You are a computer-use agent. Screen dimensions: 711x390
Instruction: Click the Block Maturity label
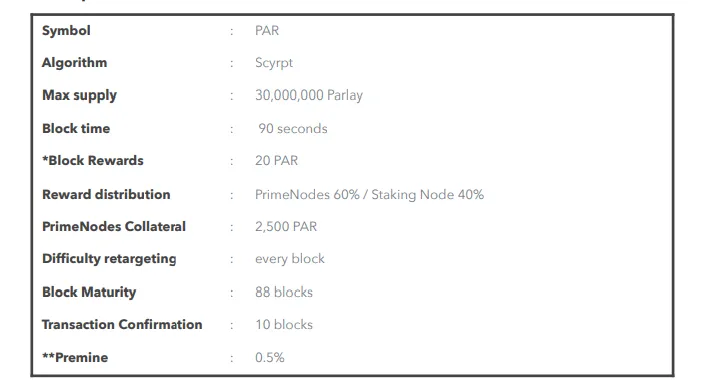(x=89, y=292)
